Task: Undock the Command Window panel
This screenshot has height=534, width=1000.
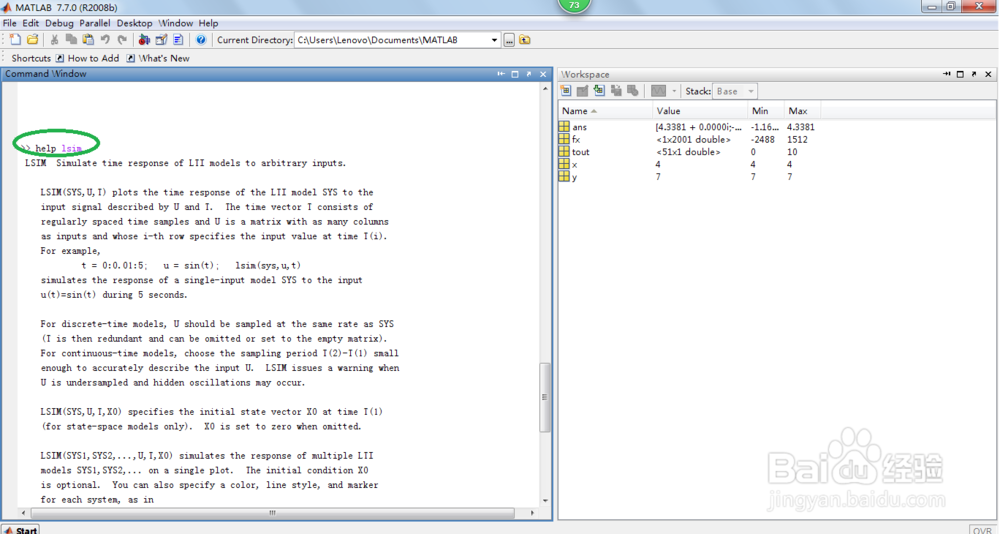Action: tap(529, 74)
